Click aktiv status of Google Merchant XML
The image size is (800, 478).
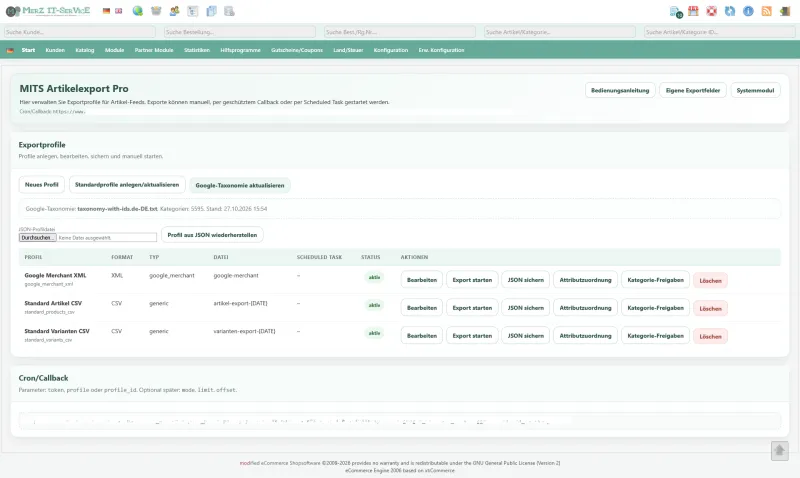coord(374,278)
